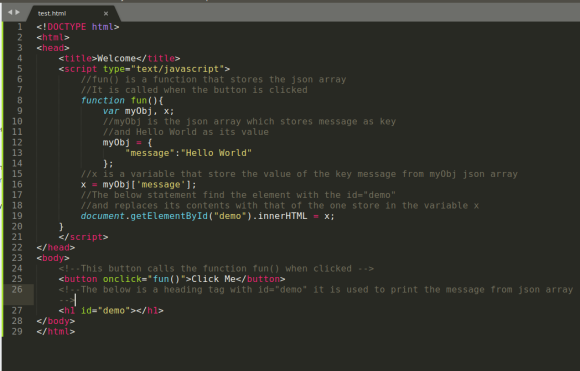Click the opening html tag on line 2
The image size is (580, 371).
coord(53,37)
